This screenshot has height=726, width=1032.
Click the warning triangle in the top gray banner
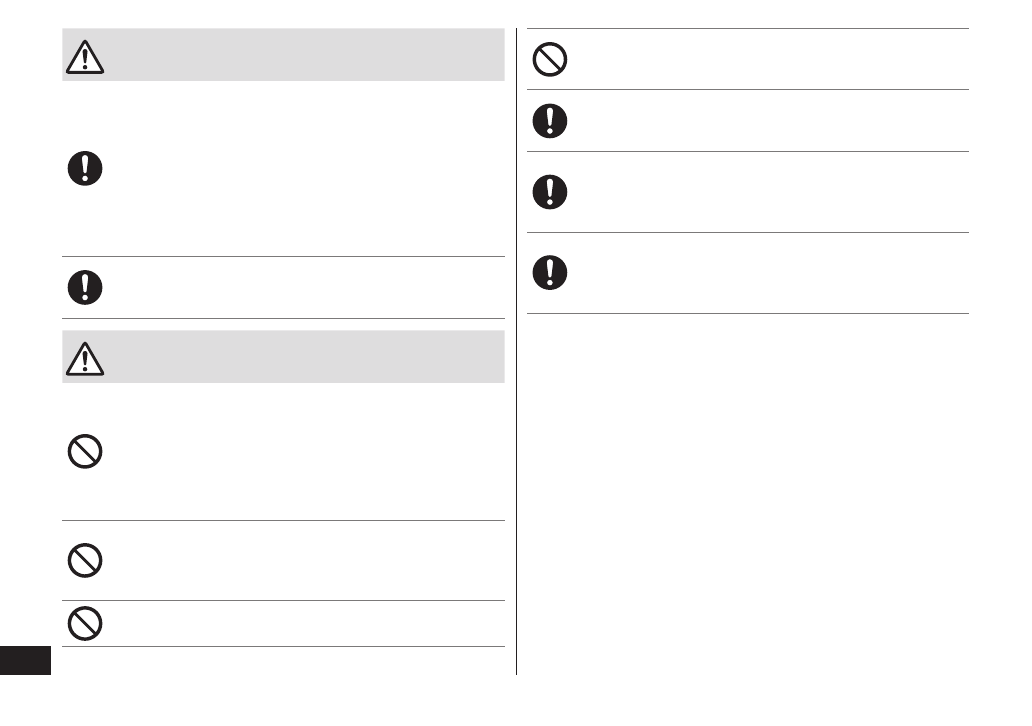[85, 57]
